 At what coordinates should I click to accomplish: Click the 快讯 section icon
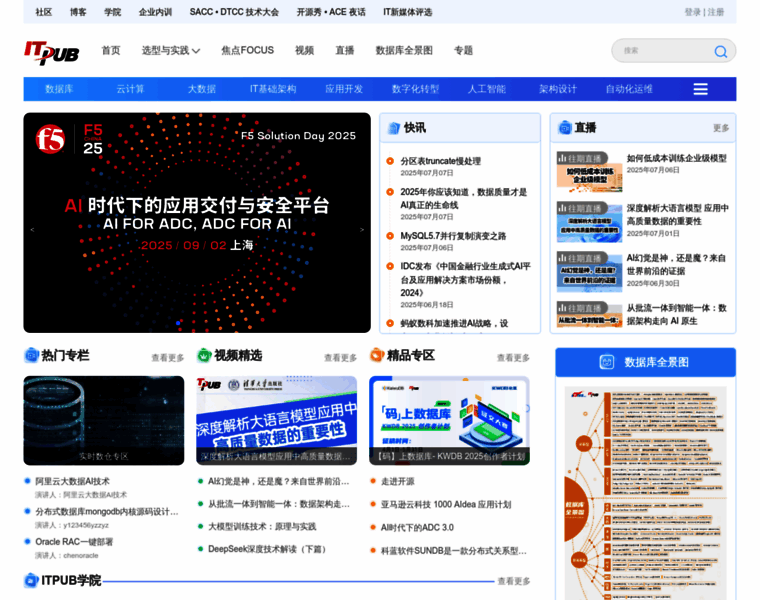pyautogui.click(x=394, y=128)
